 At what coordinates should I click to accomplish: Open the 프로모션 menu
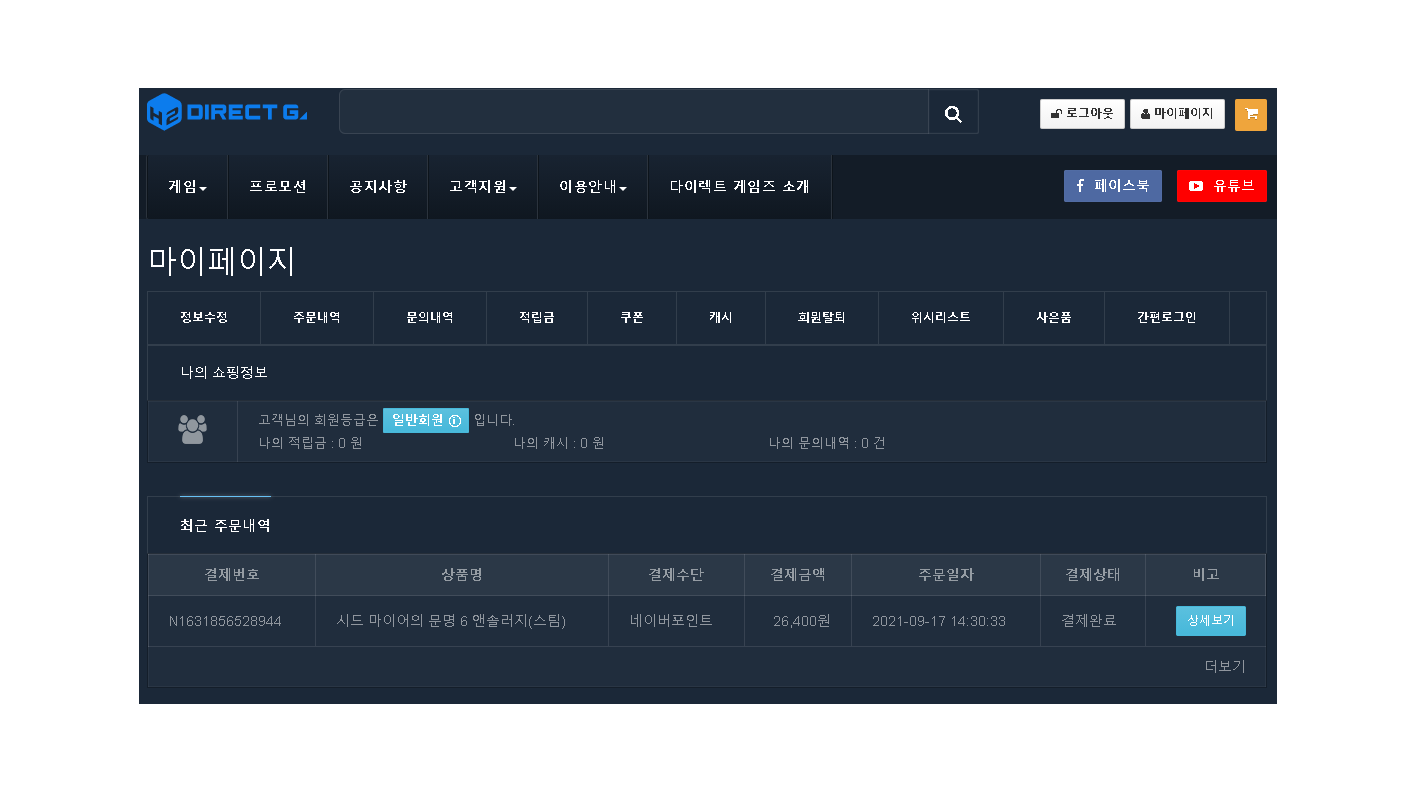point(277,187)
